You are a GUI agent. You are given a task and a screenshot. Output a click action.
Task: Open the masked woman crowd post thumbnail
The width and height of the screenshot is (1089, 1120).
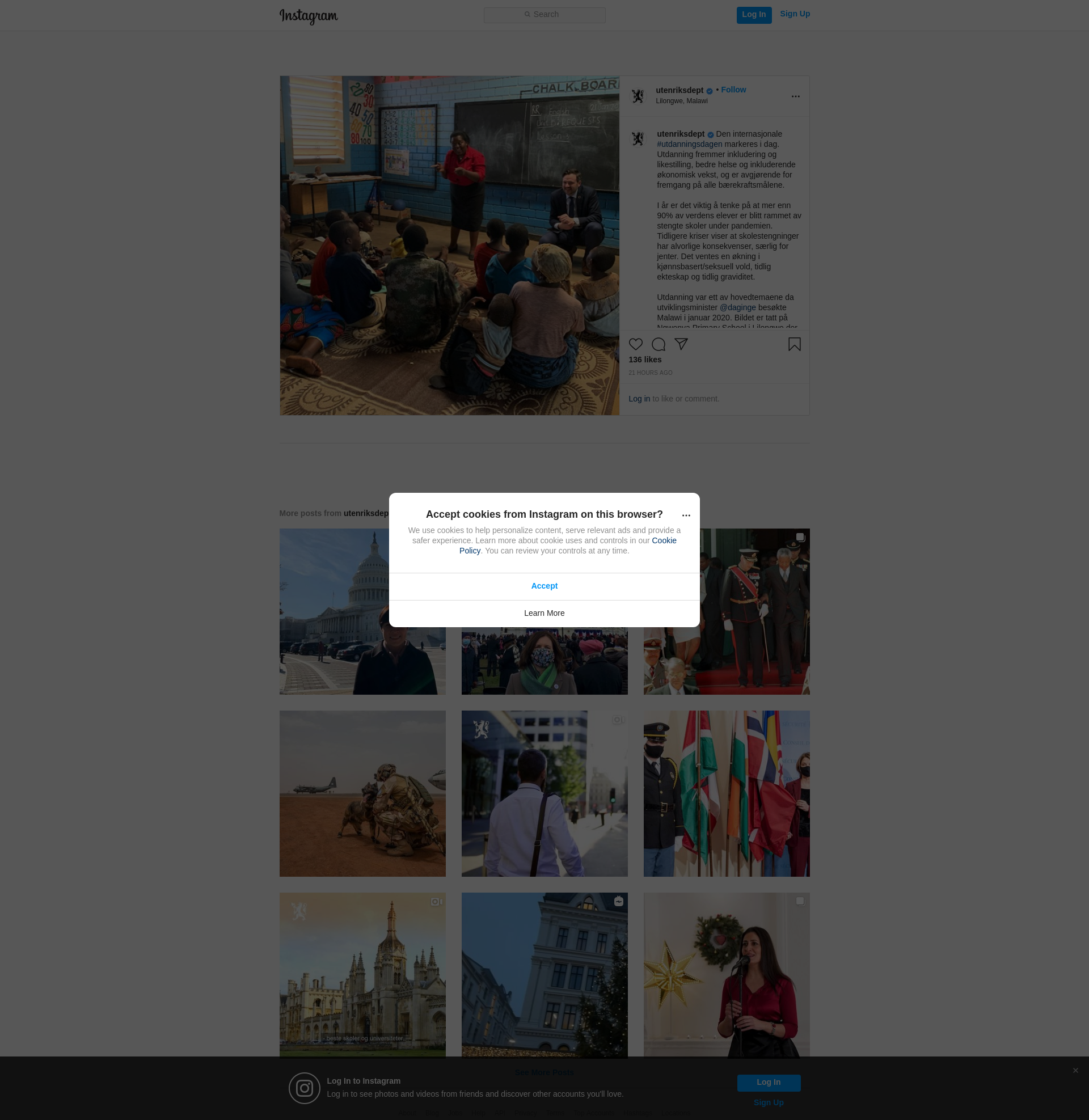(544, 661)
